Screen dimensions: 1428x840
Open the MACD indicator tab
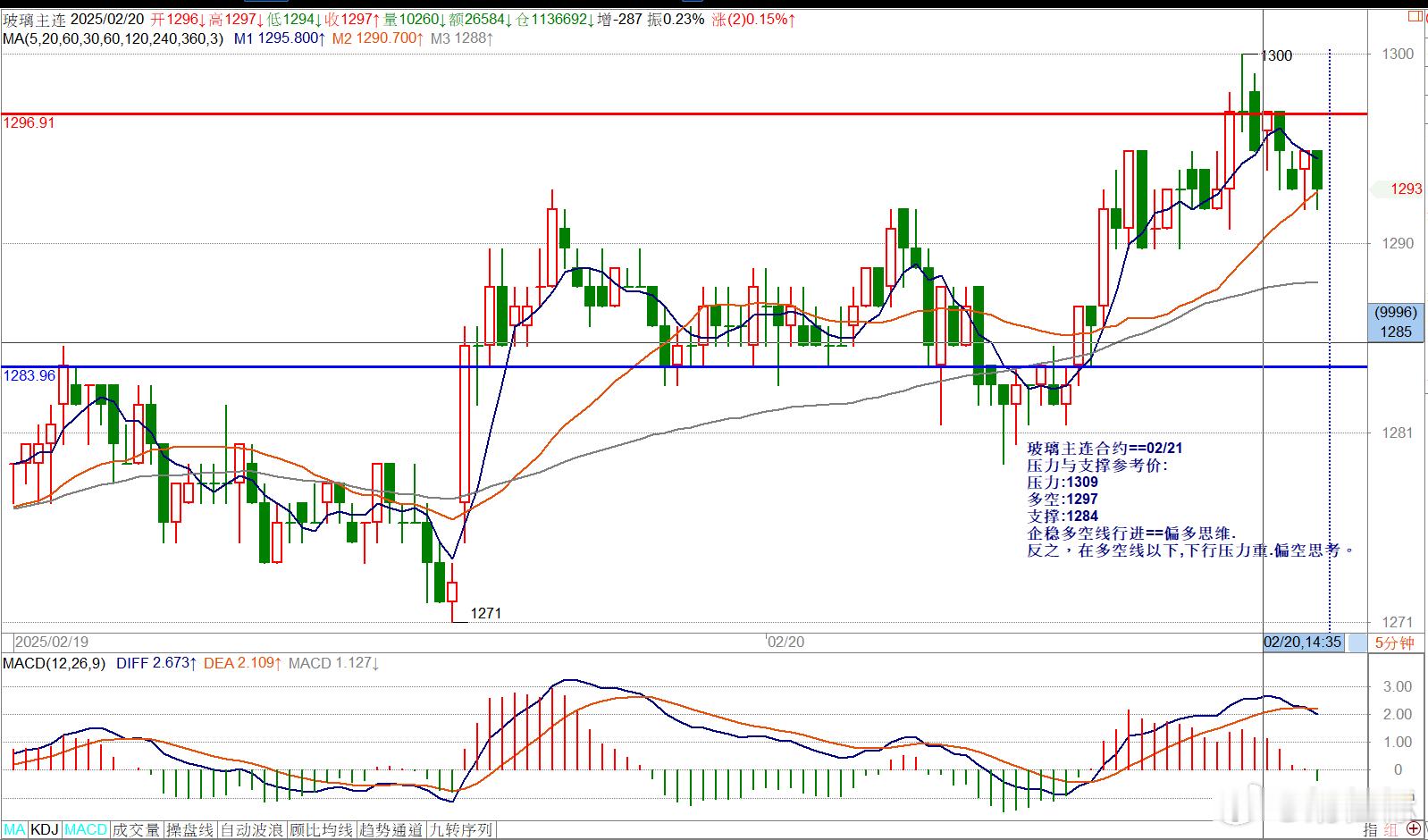86,830
